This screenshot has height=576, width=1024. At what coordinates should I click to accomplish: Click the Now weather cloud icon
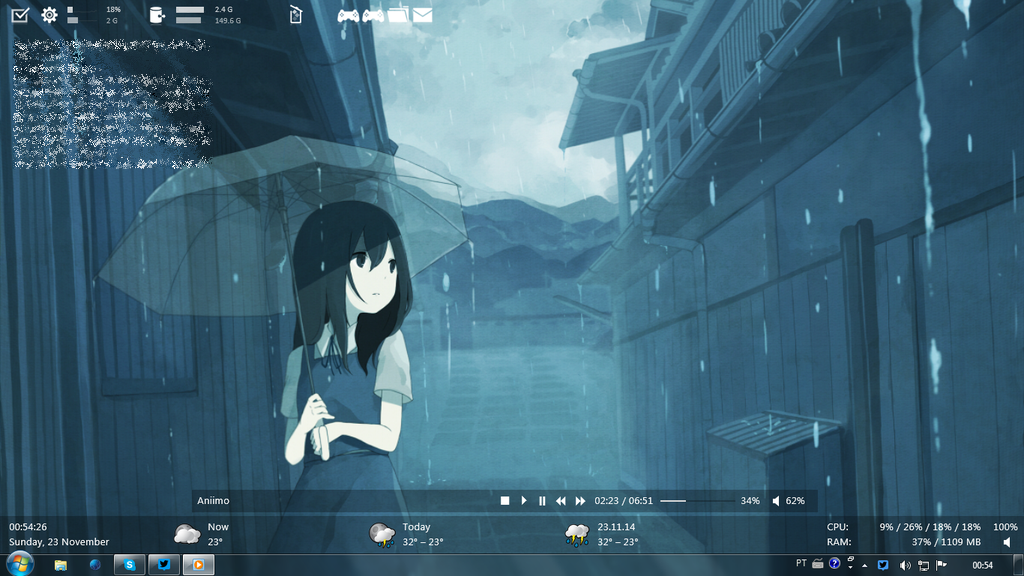point(186,531)
